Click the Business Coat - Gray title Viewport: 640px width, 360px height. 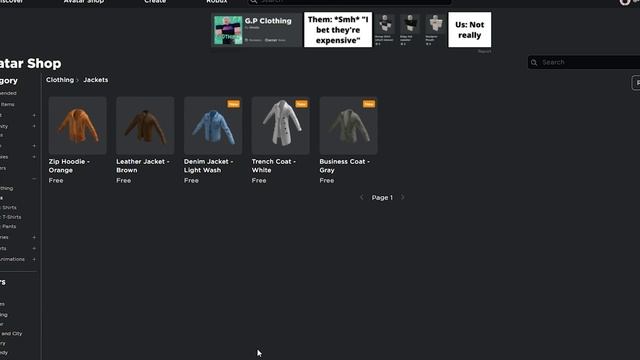tap(344, 166)
